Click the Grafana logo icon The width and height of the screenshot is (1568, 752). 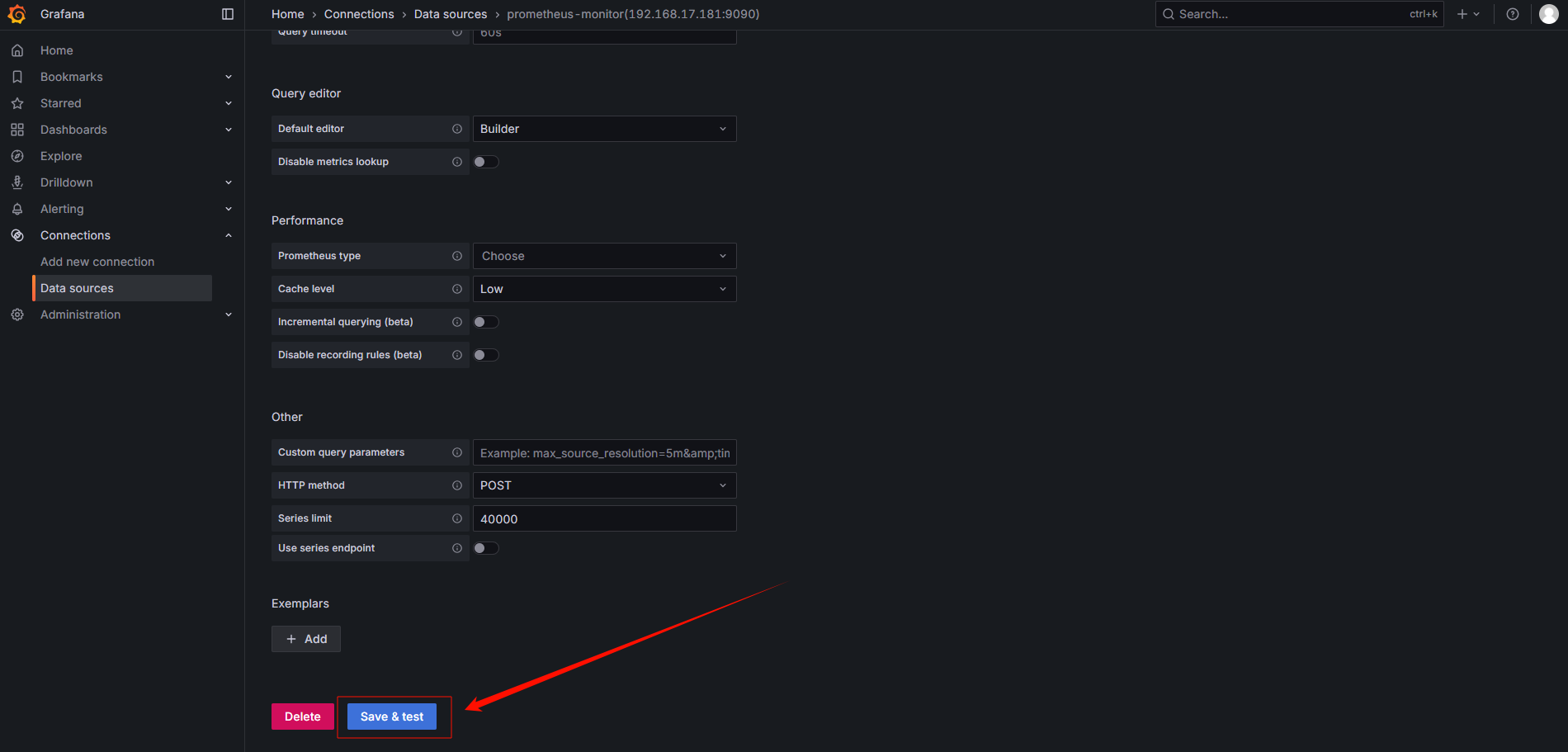click(x=17, y=14)
